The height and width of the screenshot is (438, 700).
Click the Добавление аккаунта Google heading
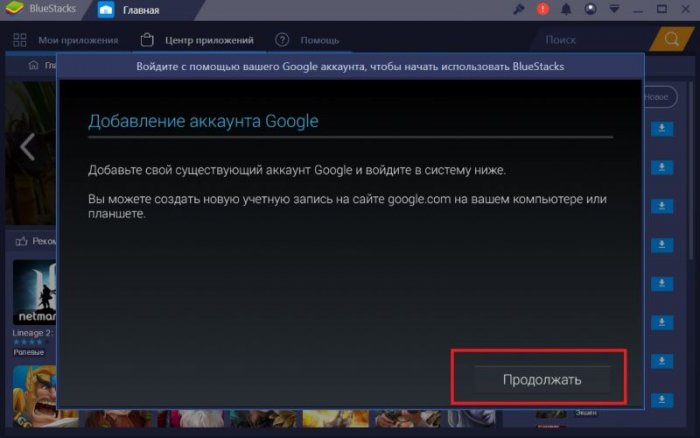pos(203,121)
